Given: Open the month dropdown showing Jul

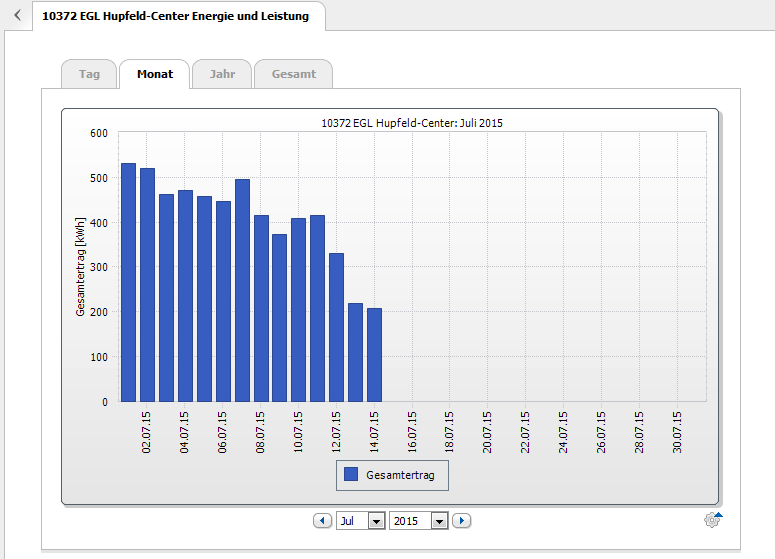Looking at the screenshot, I should pyautogui.click(x=361, y=521).
